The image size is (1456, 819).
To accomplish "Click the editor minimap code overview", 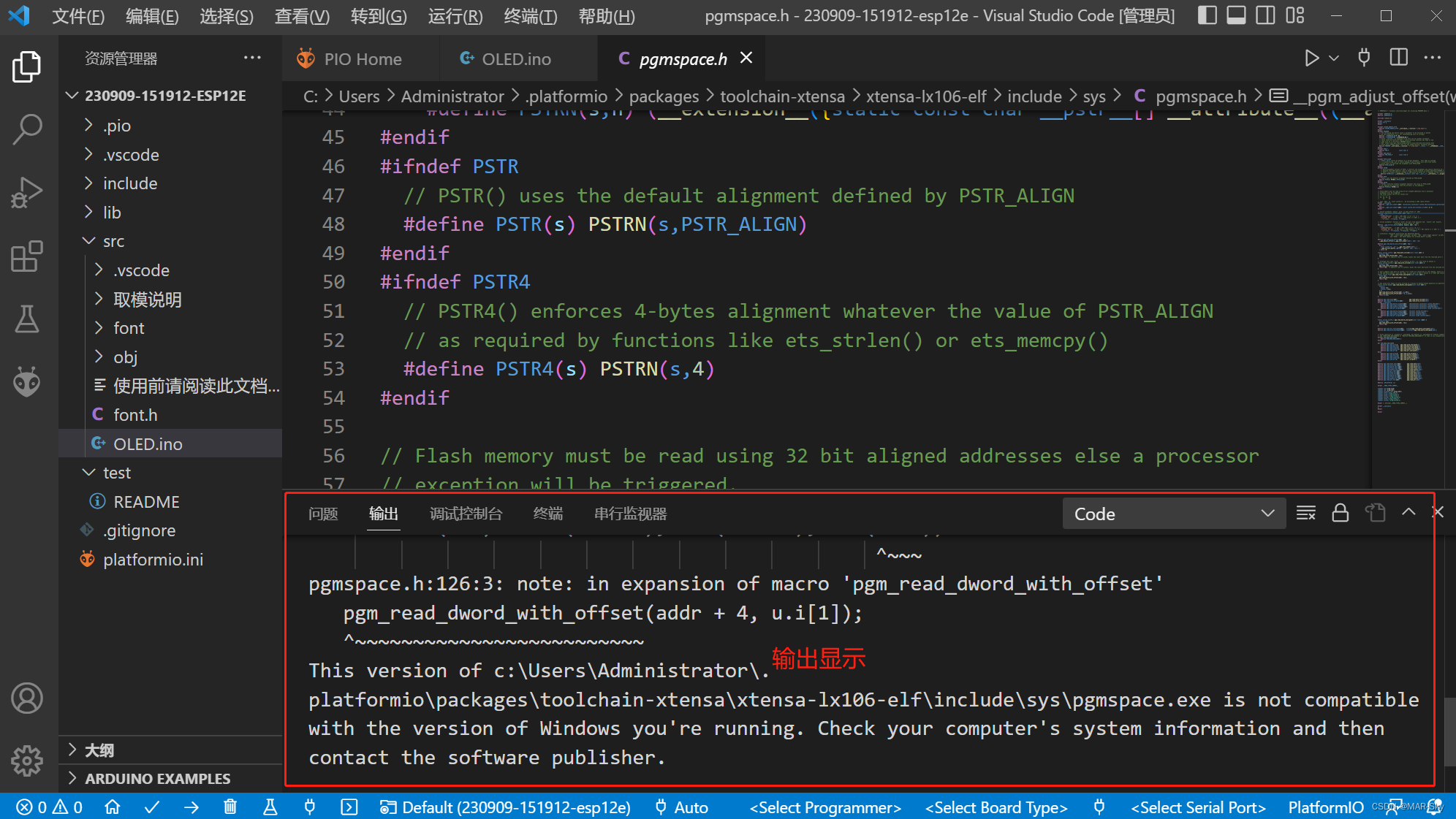I will tap(1407, 256).
